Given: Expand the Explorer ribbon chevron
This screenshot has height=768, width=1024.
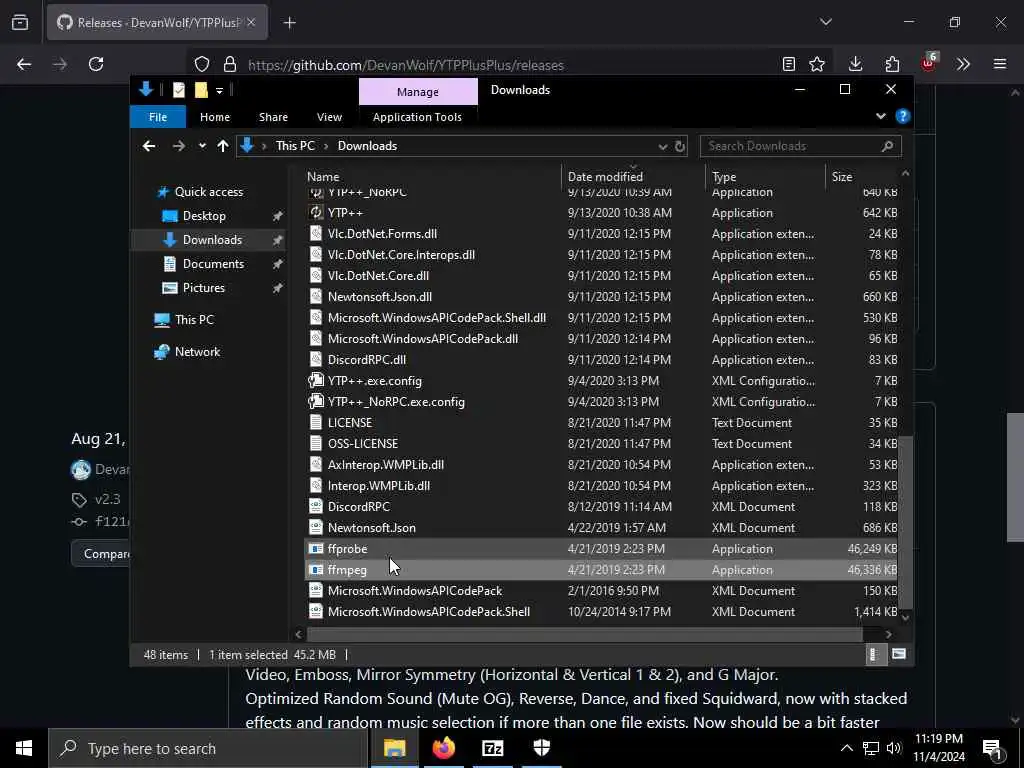Looking at the screenshot, I should [880, 116].
